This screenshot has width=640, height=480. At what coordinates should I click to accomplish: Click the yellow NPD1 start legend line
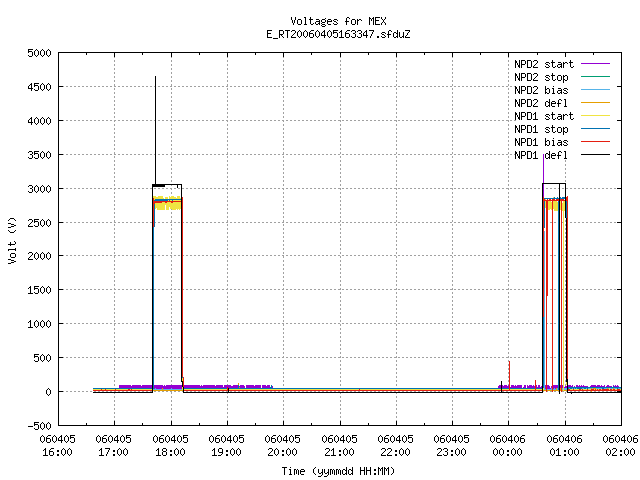[x=596, y=116]
